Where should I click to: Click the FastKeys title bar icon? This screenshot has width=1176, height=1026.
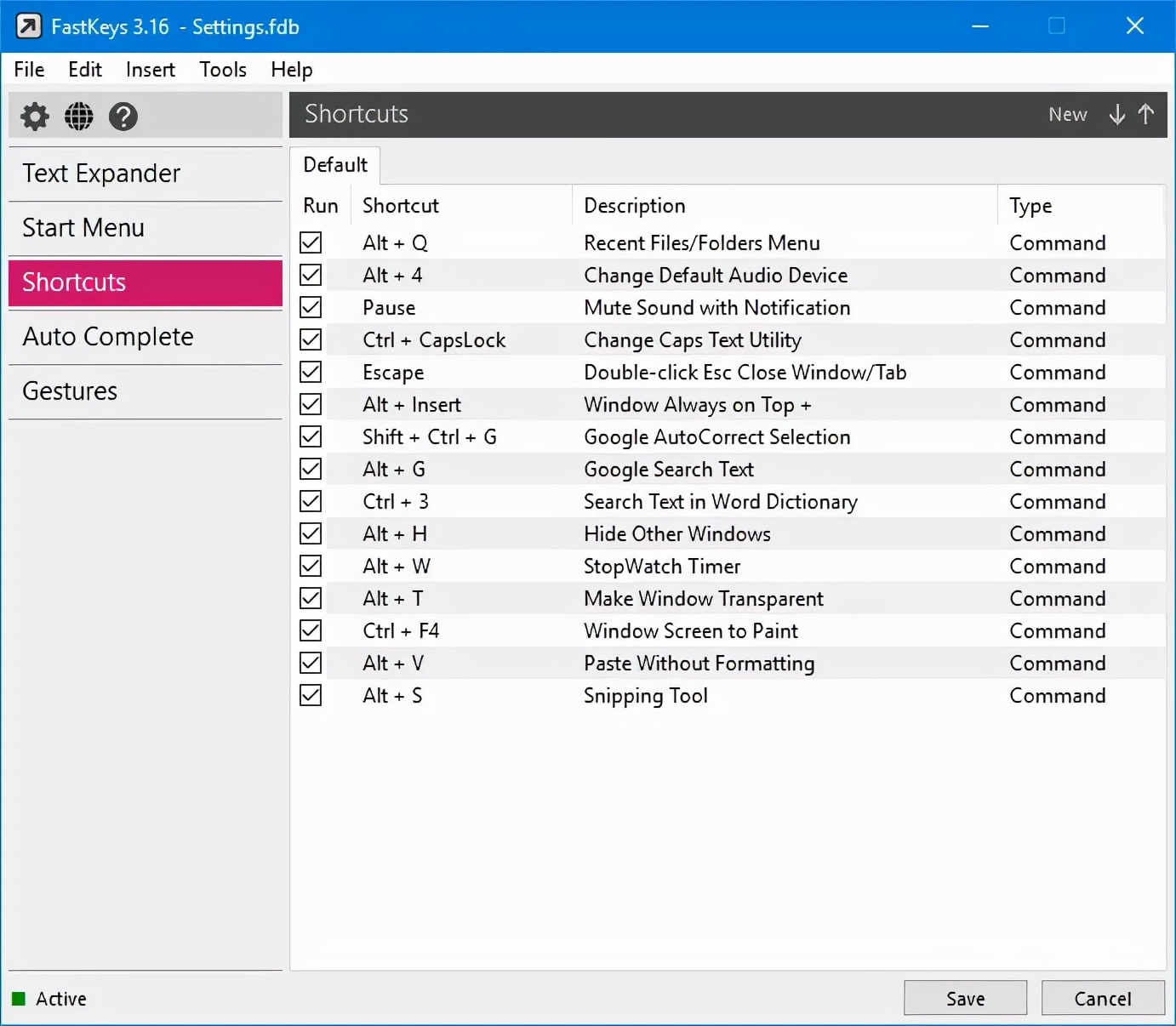[x=28, y=26]
